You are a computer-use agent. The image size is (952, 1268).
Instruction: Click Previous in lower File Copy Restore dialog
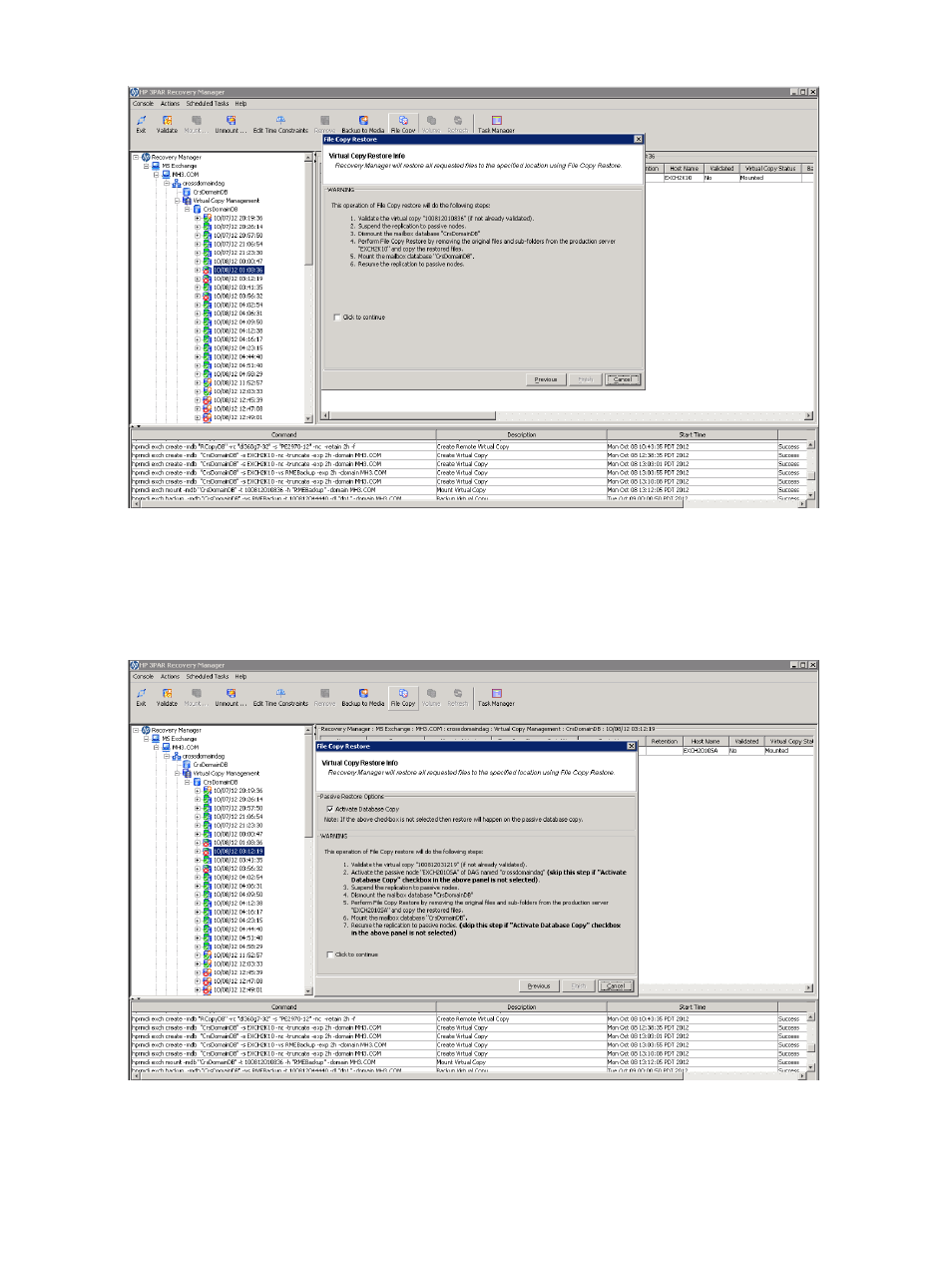tap(539, 985)
